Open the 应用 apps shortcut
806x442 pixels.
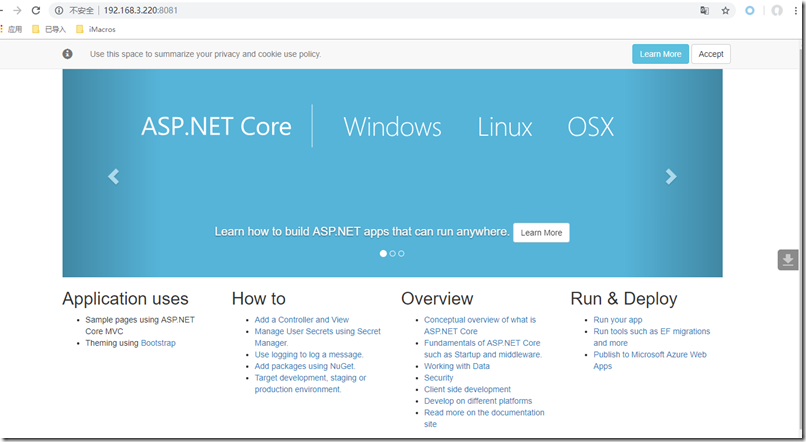point(11,29)
